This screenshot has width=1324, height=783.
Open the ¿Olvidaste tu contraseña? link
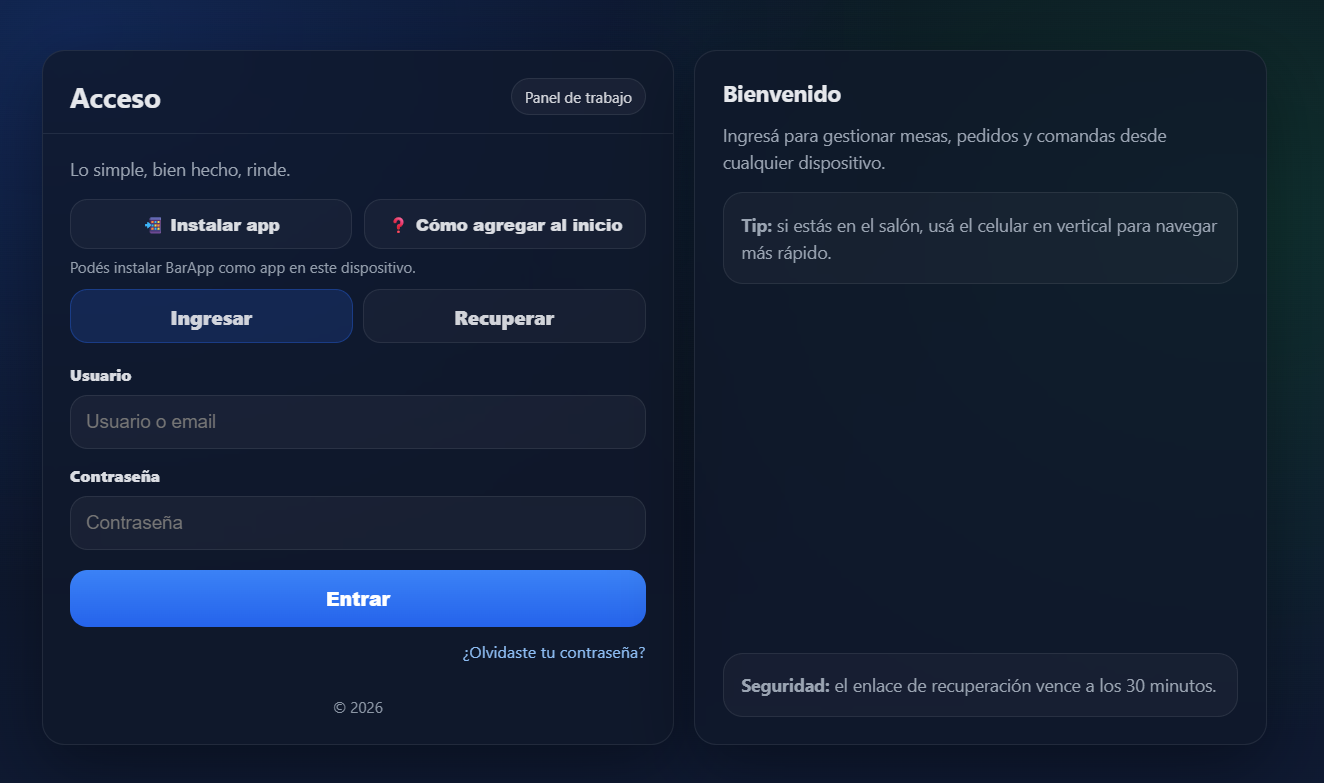point(553,651)
